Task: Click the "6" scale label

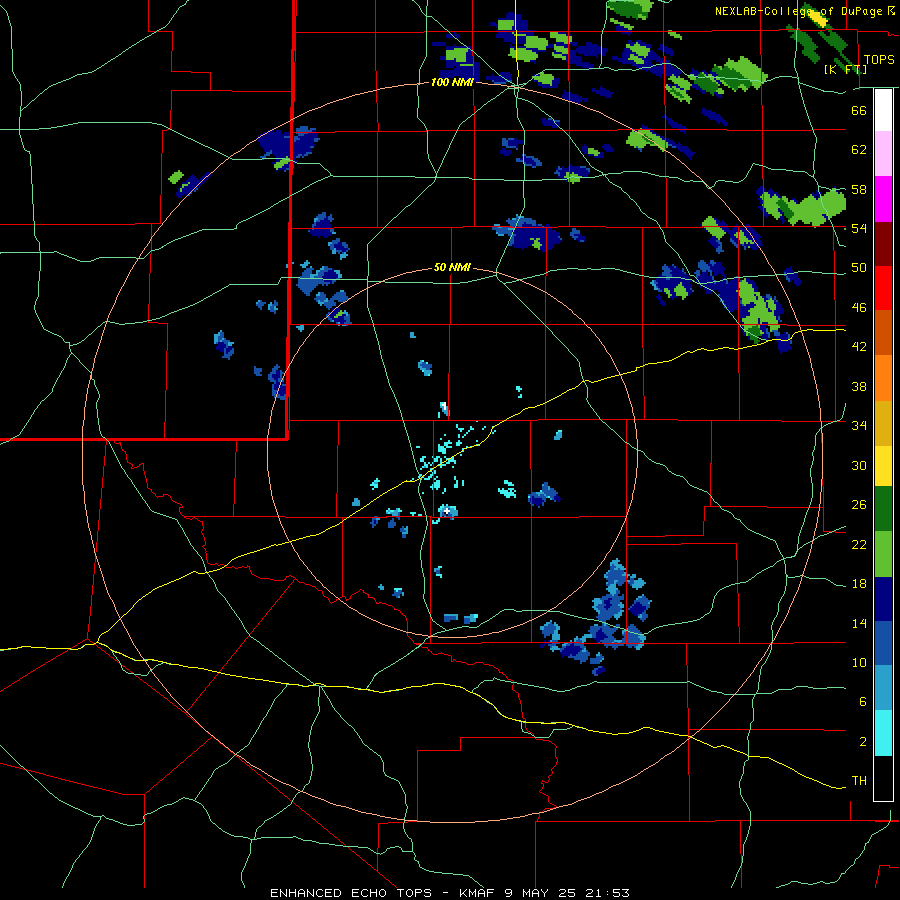Action: tap(862, 702)
